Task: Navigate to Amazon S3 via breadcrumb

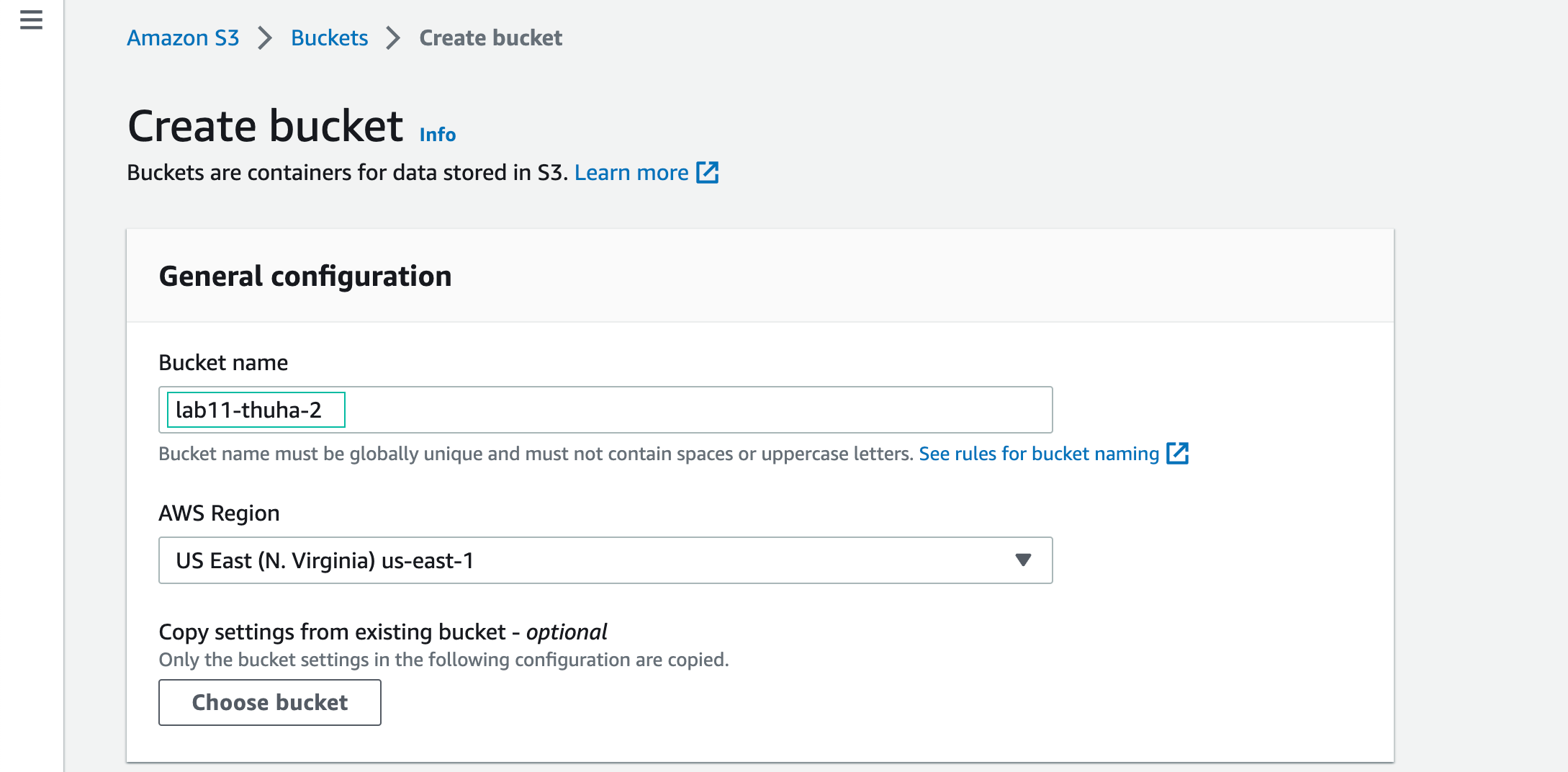Action: tap(183, 38)
